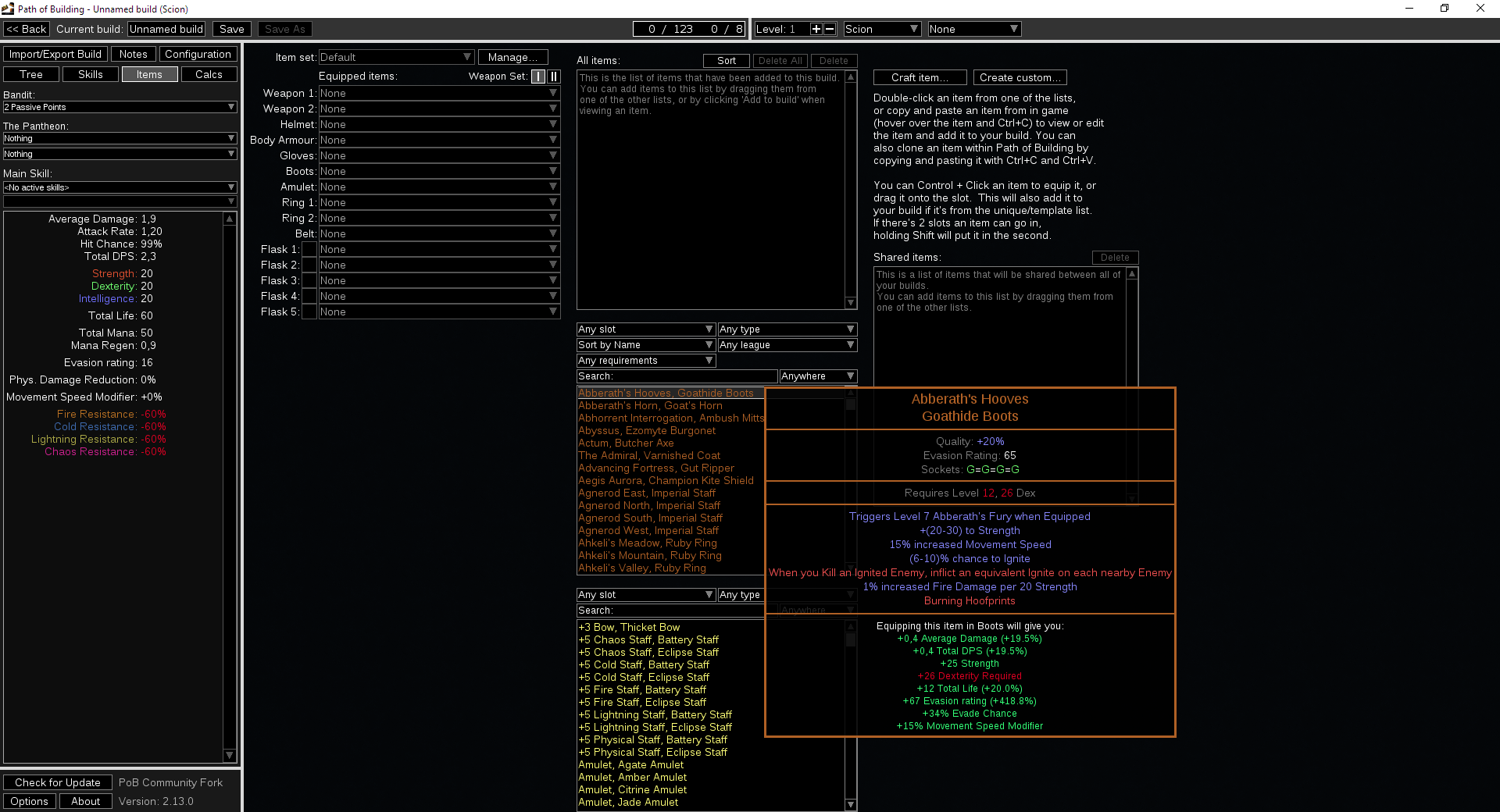
Task: Open the Helmet slot dropdown
Action: click(x=439, y=124)
